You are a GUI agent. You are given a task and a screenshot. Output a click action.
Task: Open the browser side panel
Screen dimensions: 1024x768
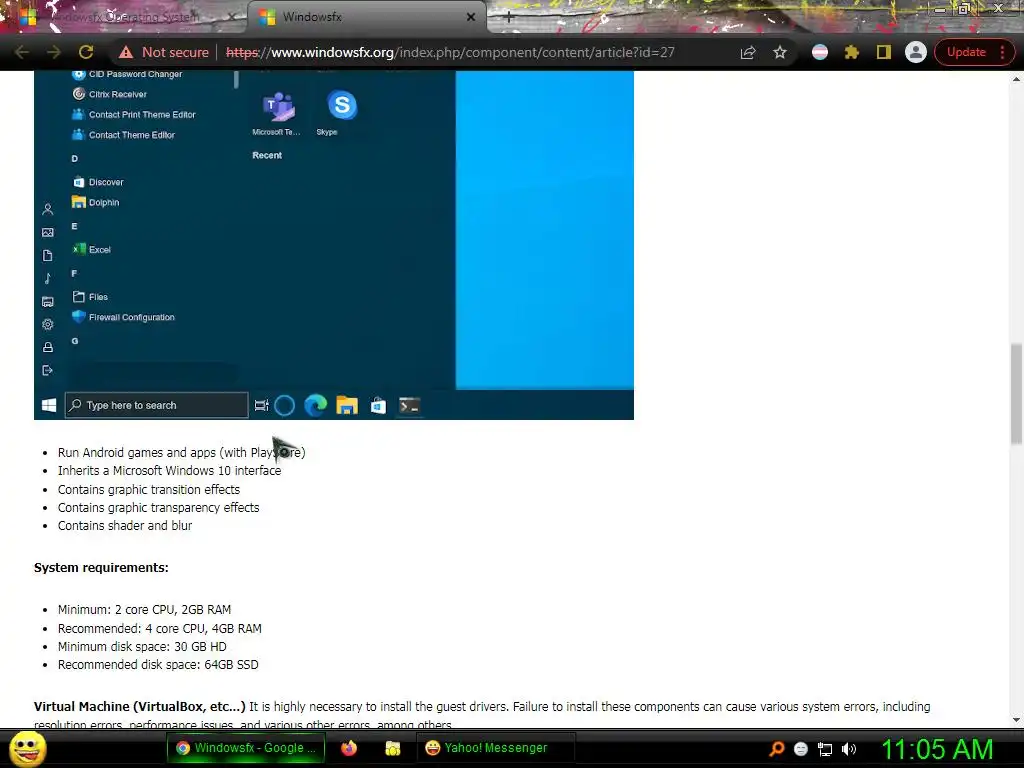[x=884, y=52]
